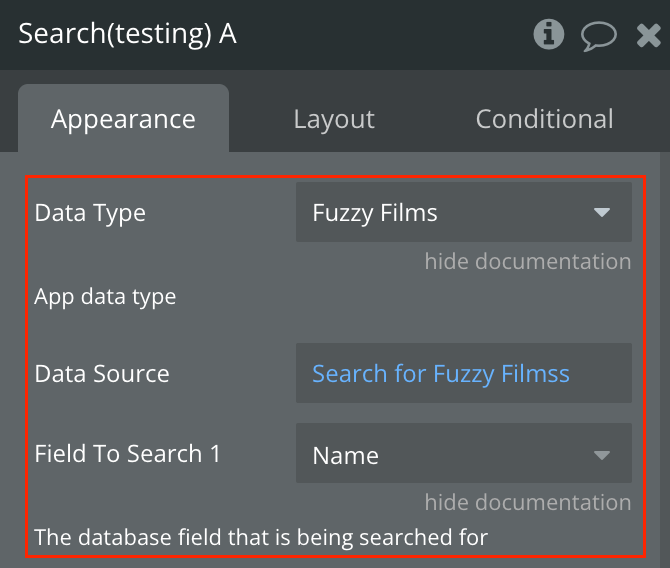Click the arrow on the Data Type dropdown
The width and height of the screenshot is (670, 568).
point(602,213)
